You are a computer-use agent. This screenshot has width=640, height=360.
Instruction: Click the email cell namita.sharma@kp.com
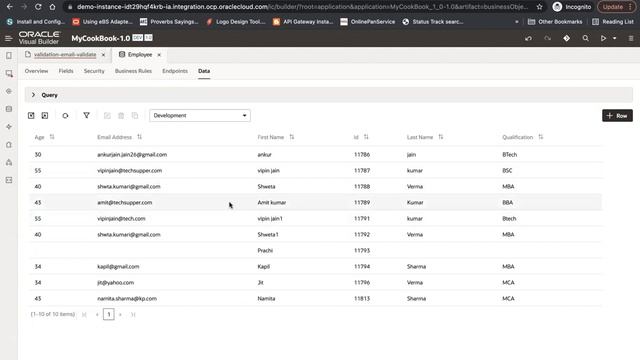[x=127, y=298]
